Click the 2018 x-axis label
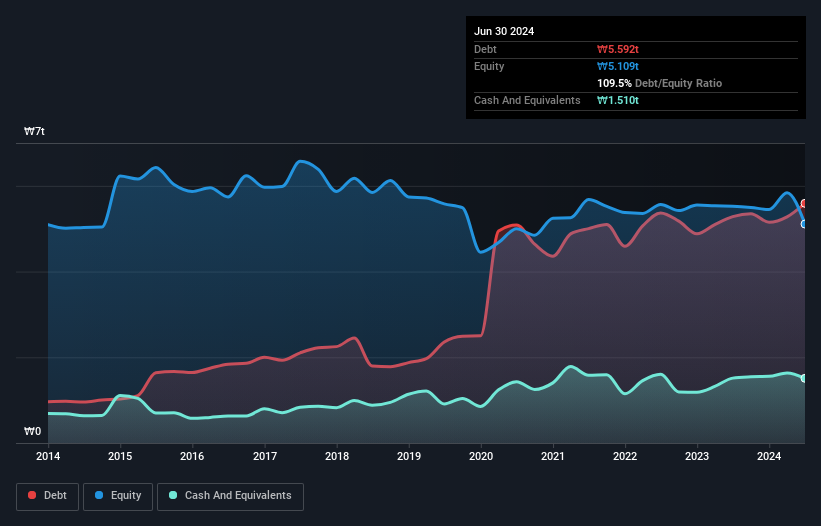 337,456
